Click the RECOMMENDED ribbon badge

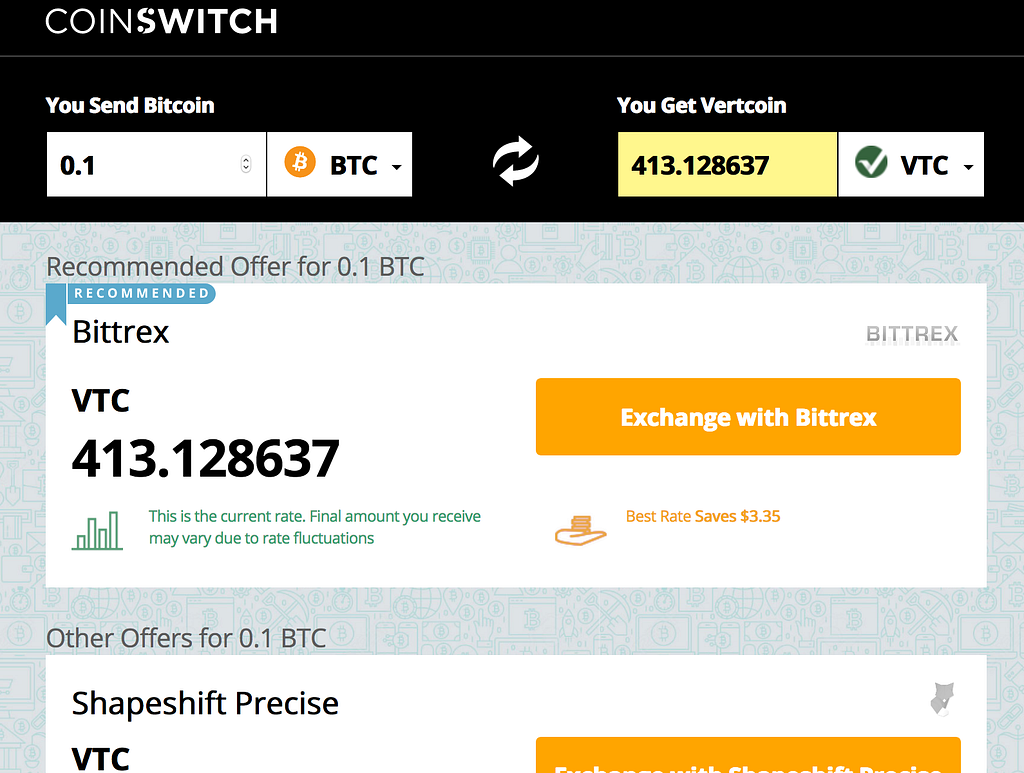click(x=141, y=293)
